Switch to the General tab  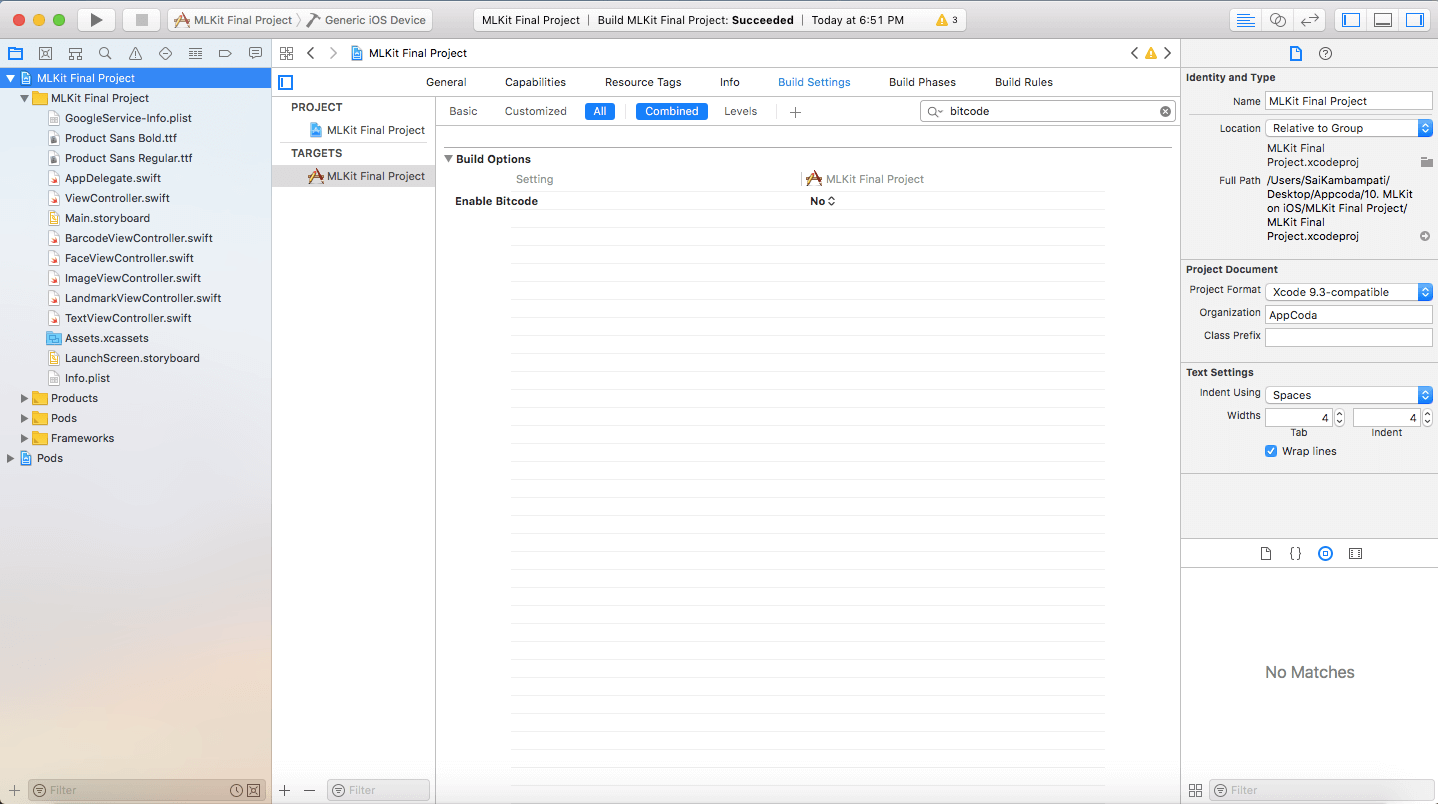click(x=446, y=82)
